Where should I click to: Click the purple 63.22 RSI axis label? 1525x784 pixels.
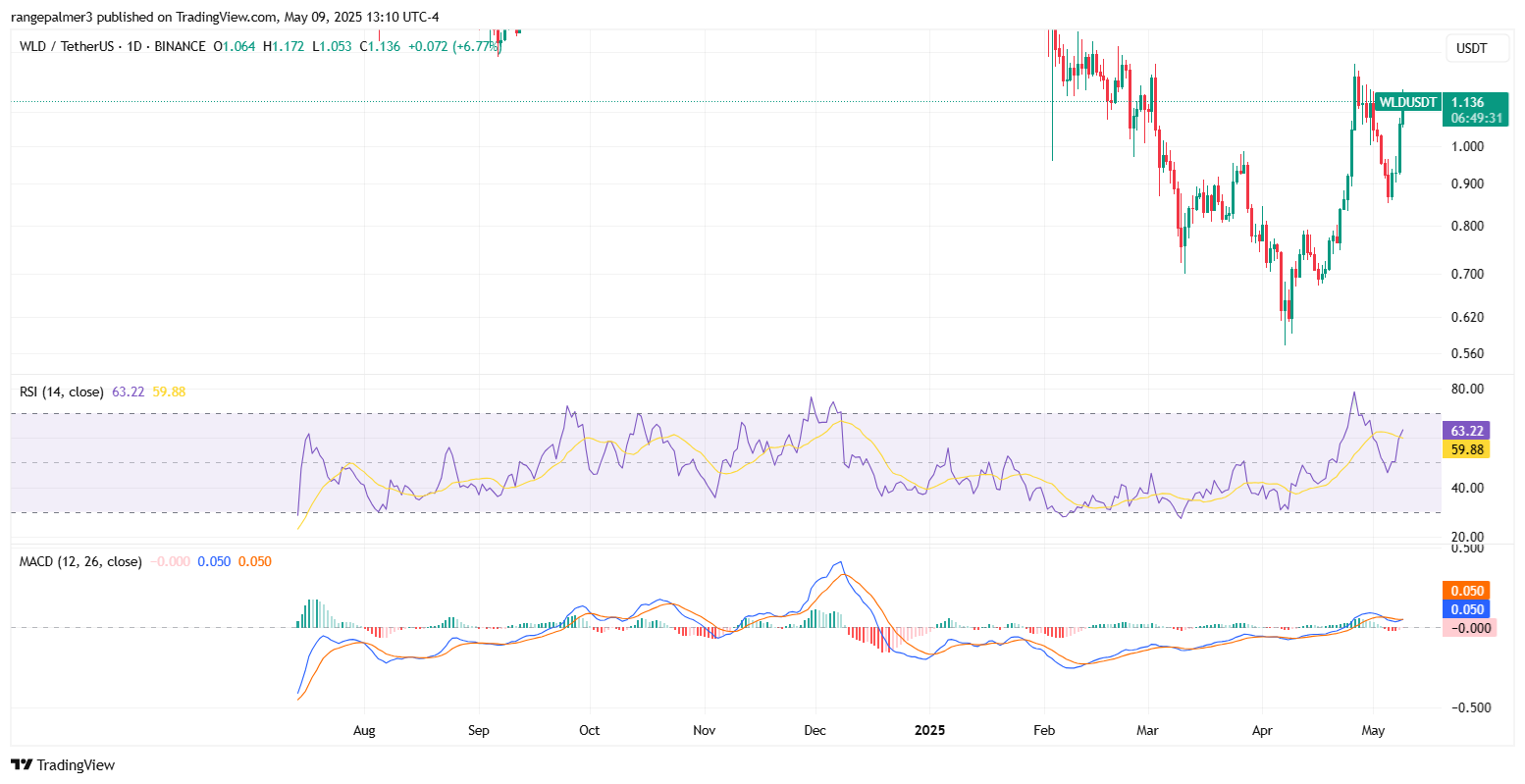(1466, 431)
